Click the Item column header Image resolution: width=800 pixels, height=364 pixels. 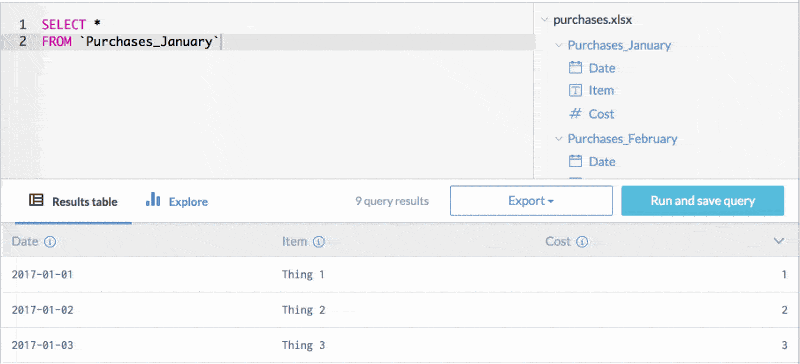pyautogui.click(x=295, y=241)
